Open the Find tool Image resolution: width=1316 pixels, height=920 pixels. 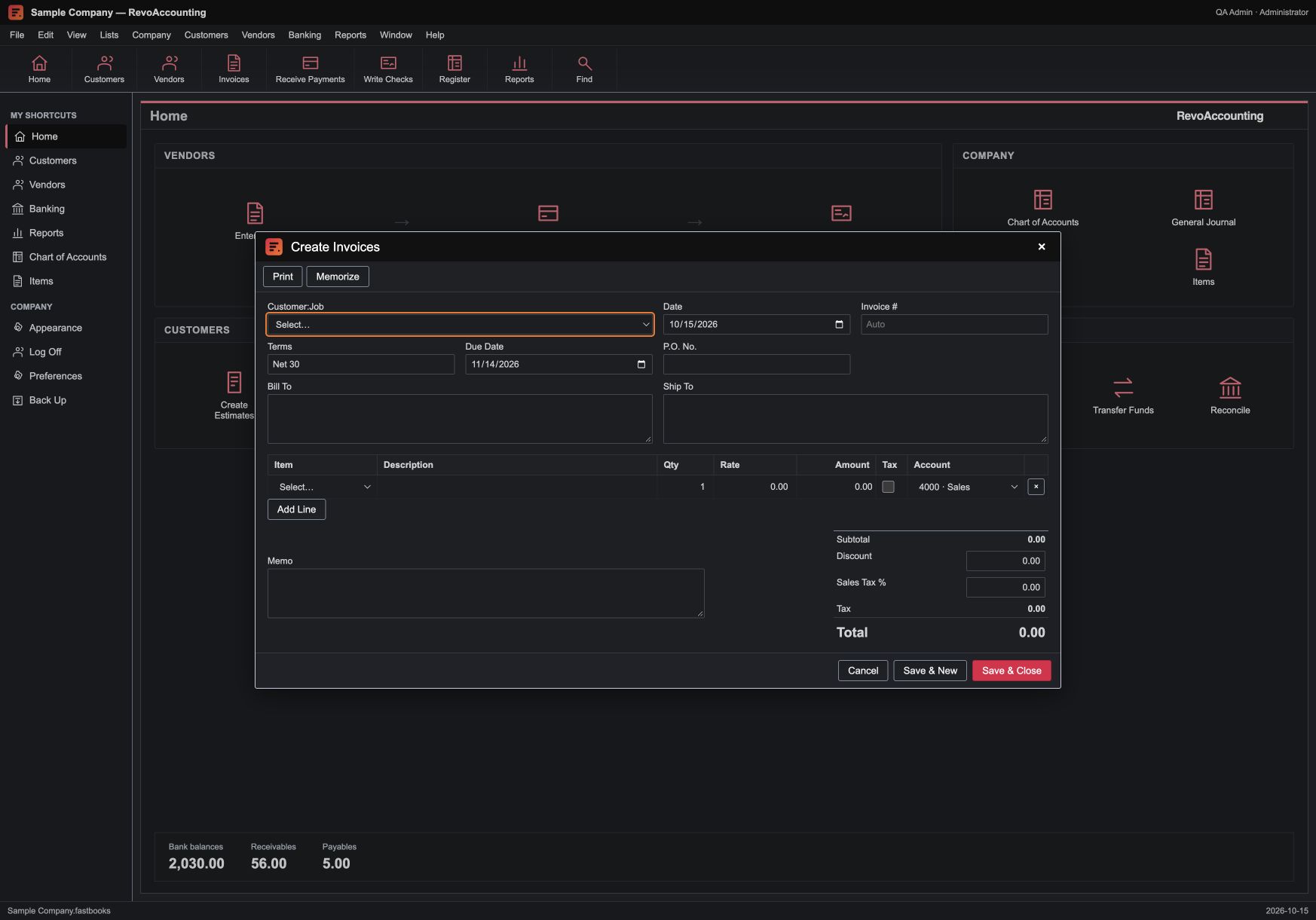pyautogui.click(x=584, y=69)
